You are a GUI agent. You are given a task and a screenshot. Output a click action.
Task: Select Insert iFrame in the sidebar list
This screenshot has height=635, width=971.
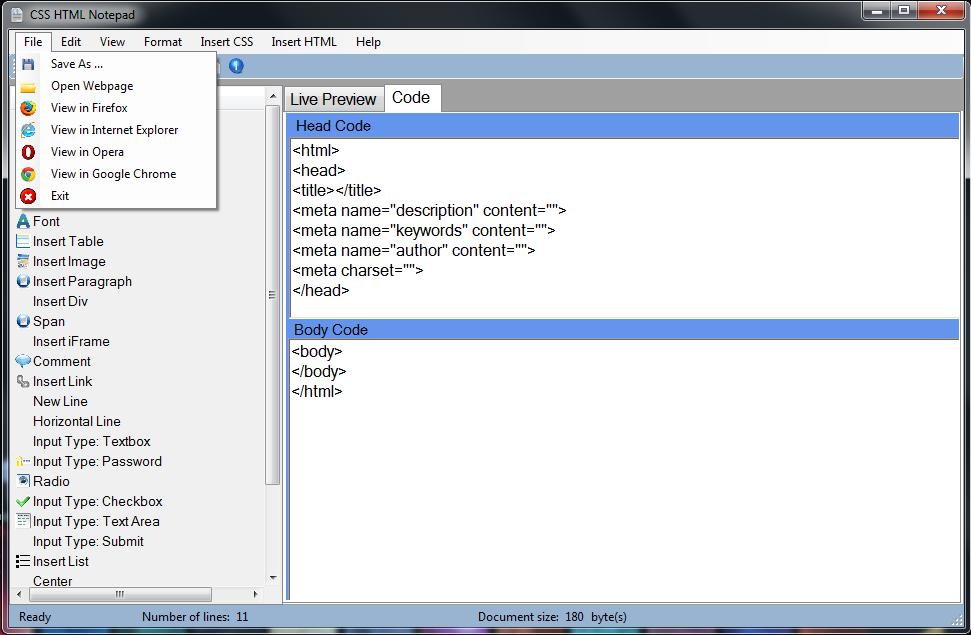71,341
